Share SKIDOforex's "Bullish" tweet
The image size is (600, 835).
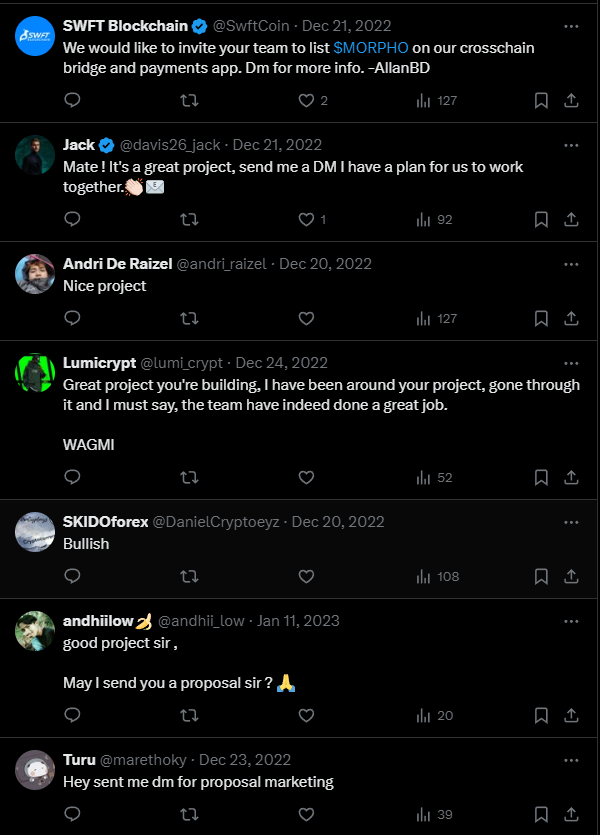click(571, 576)
